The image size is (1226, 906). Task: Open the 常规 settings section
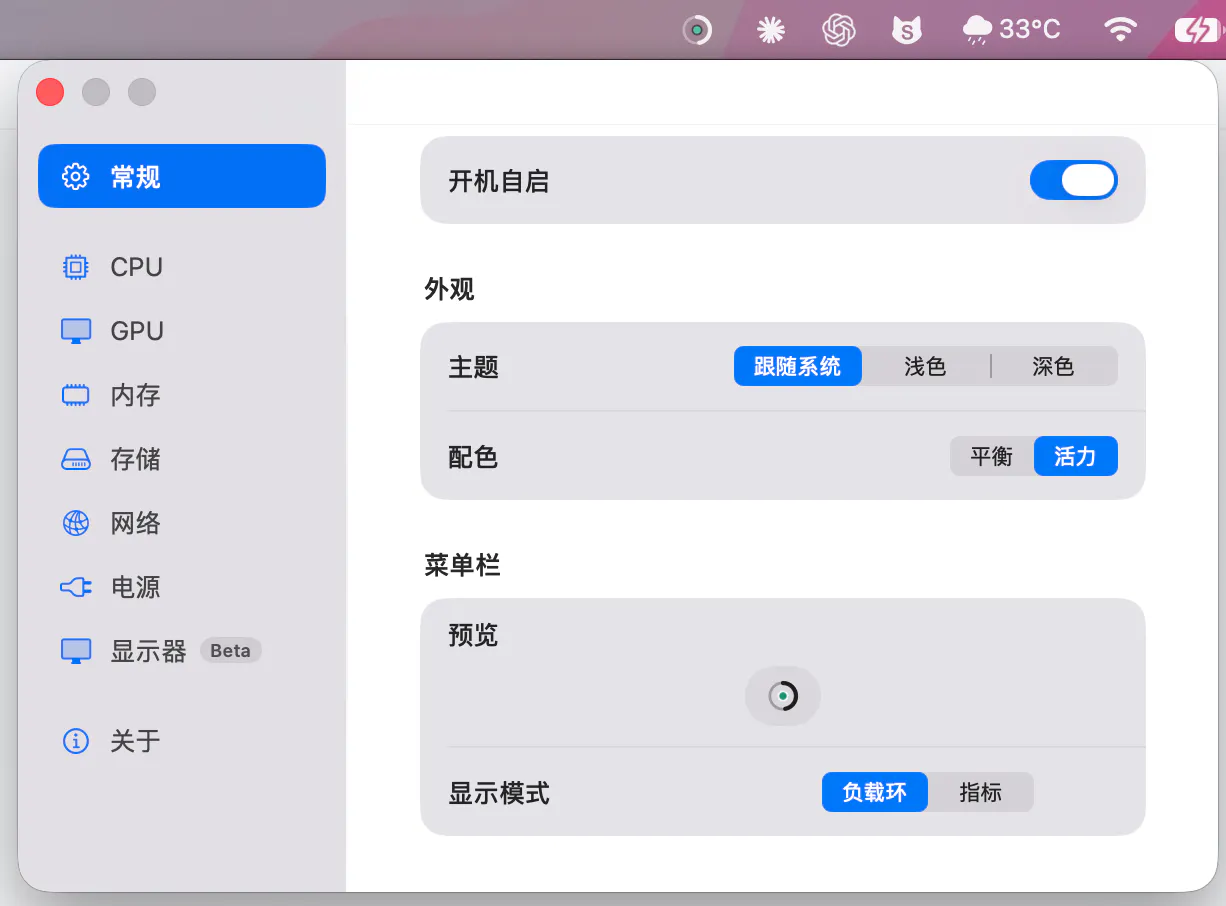(182, 177)
